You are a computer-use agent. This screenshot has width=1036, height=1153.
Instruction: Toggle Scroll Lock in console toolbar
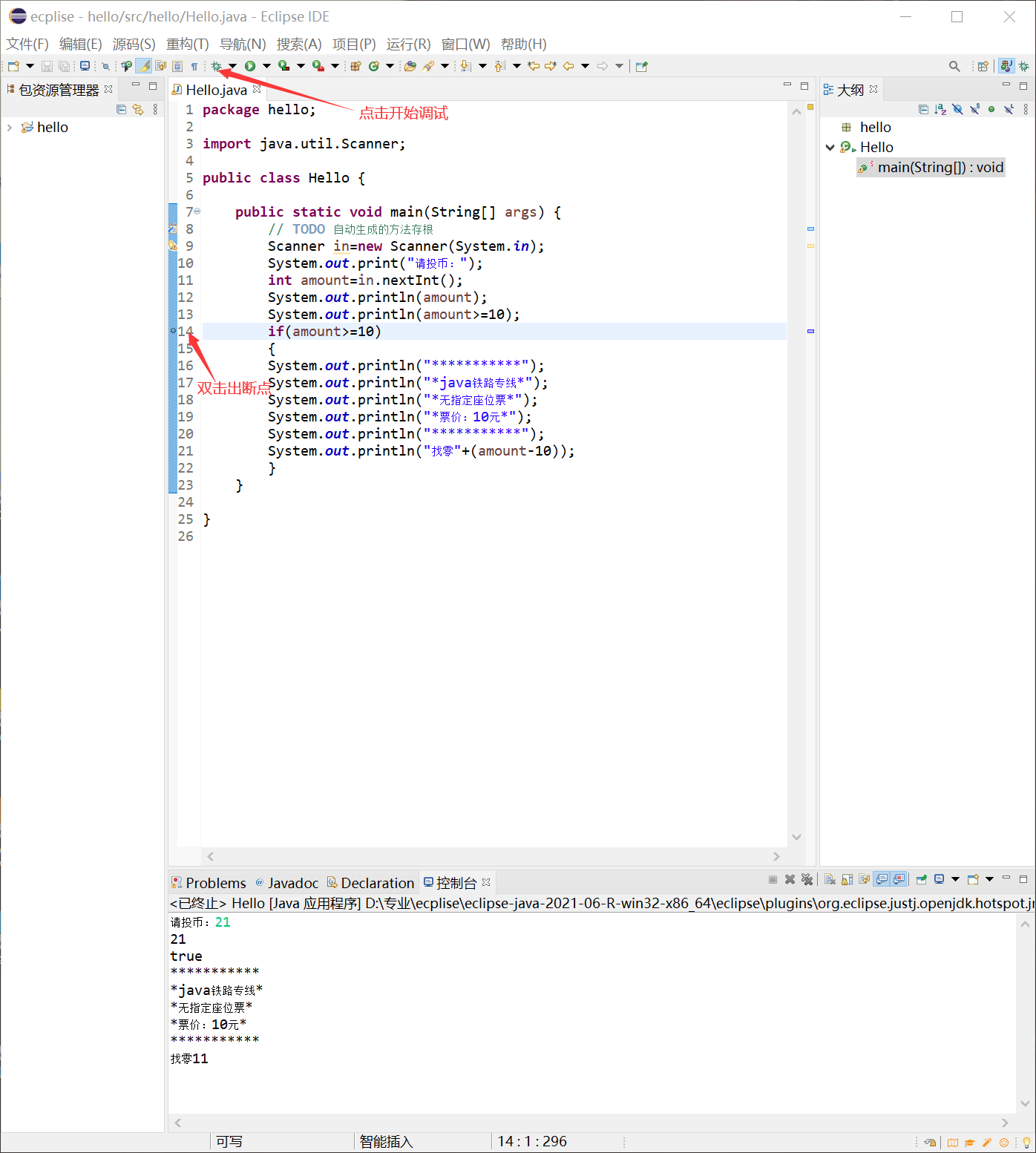click(x=847, y=879)
